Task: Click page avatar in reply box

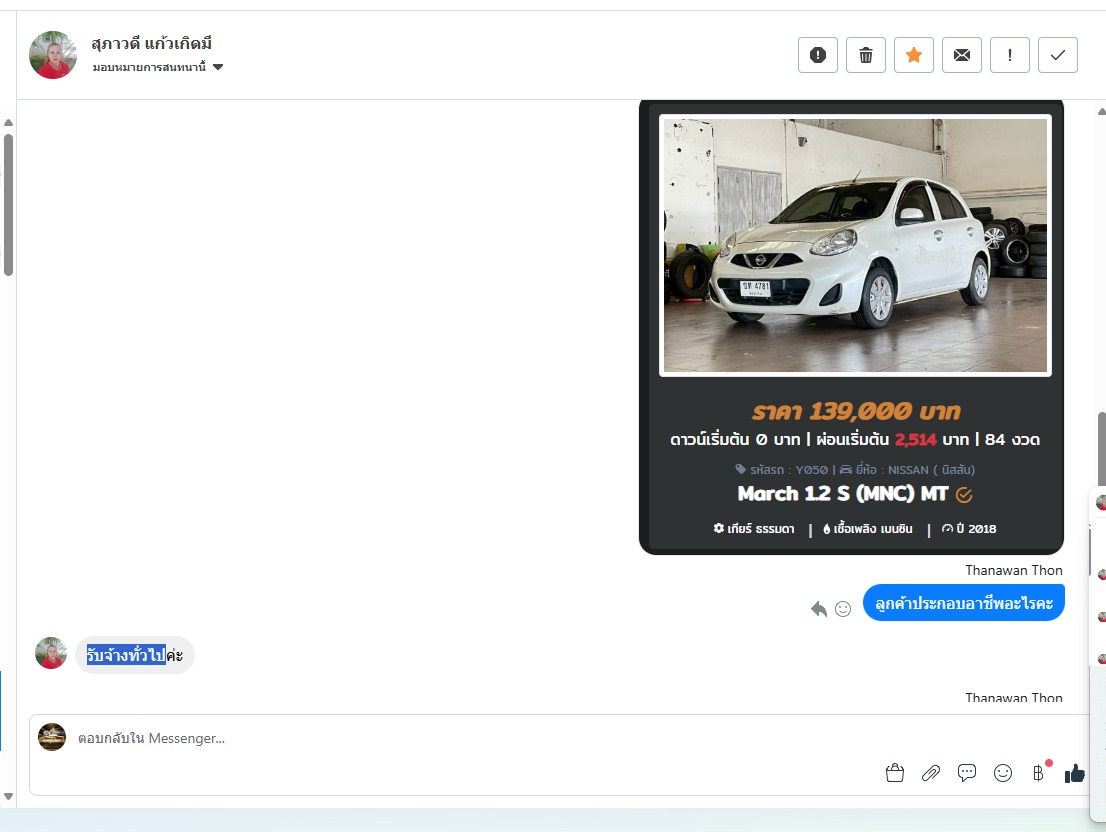Action: [51, 737]
